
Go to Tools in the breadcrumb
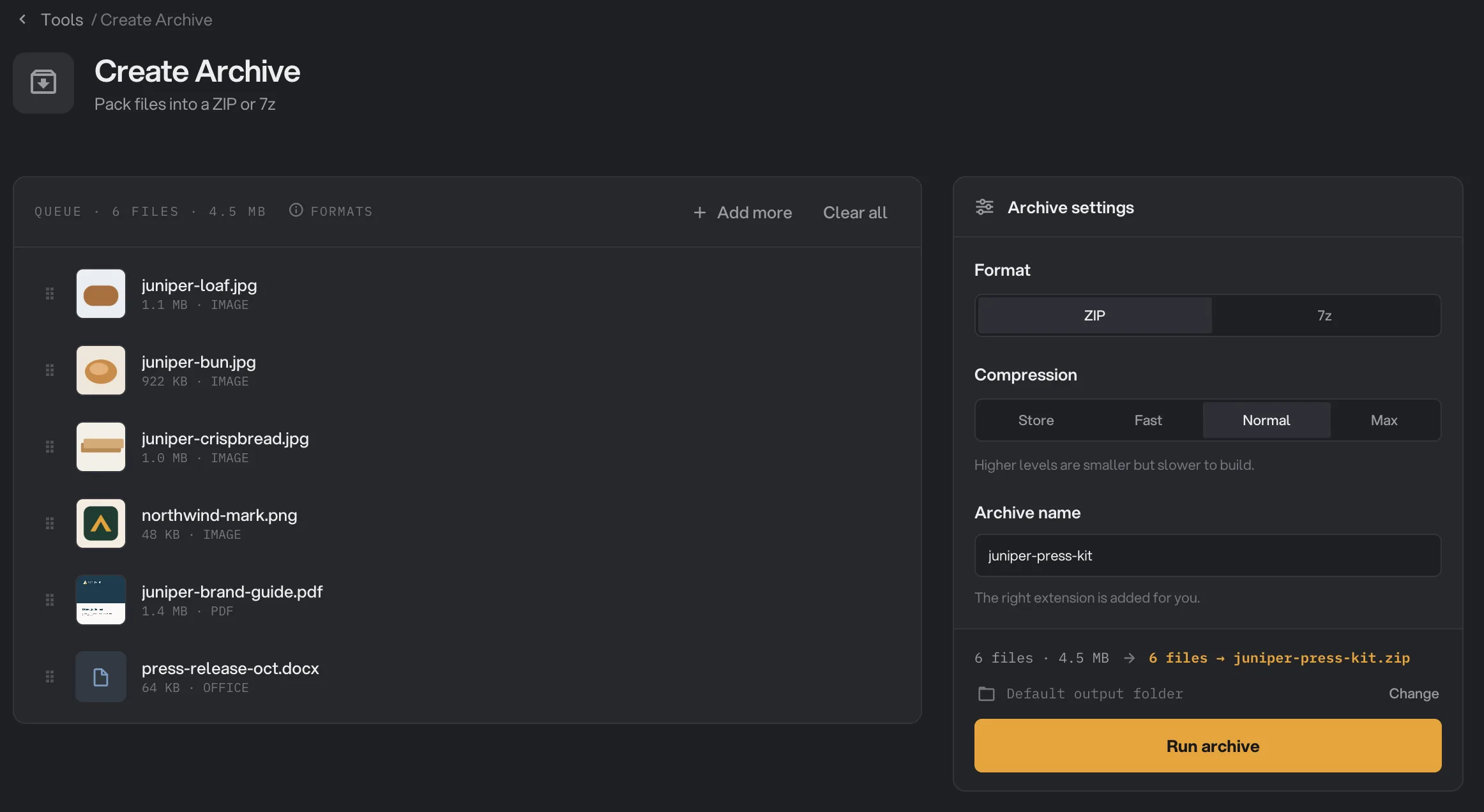[x=62, y=20]
